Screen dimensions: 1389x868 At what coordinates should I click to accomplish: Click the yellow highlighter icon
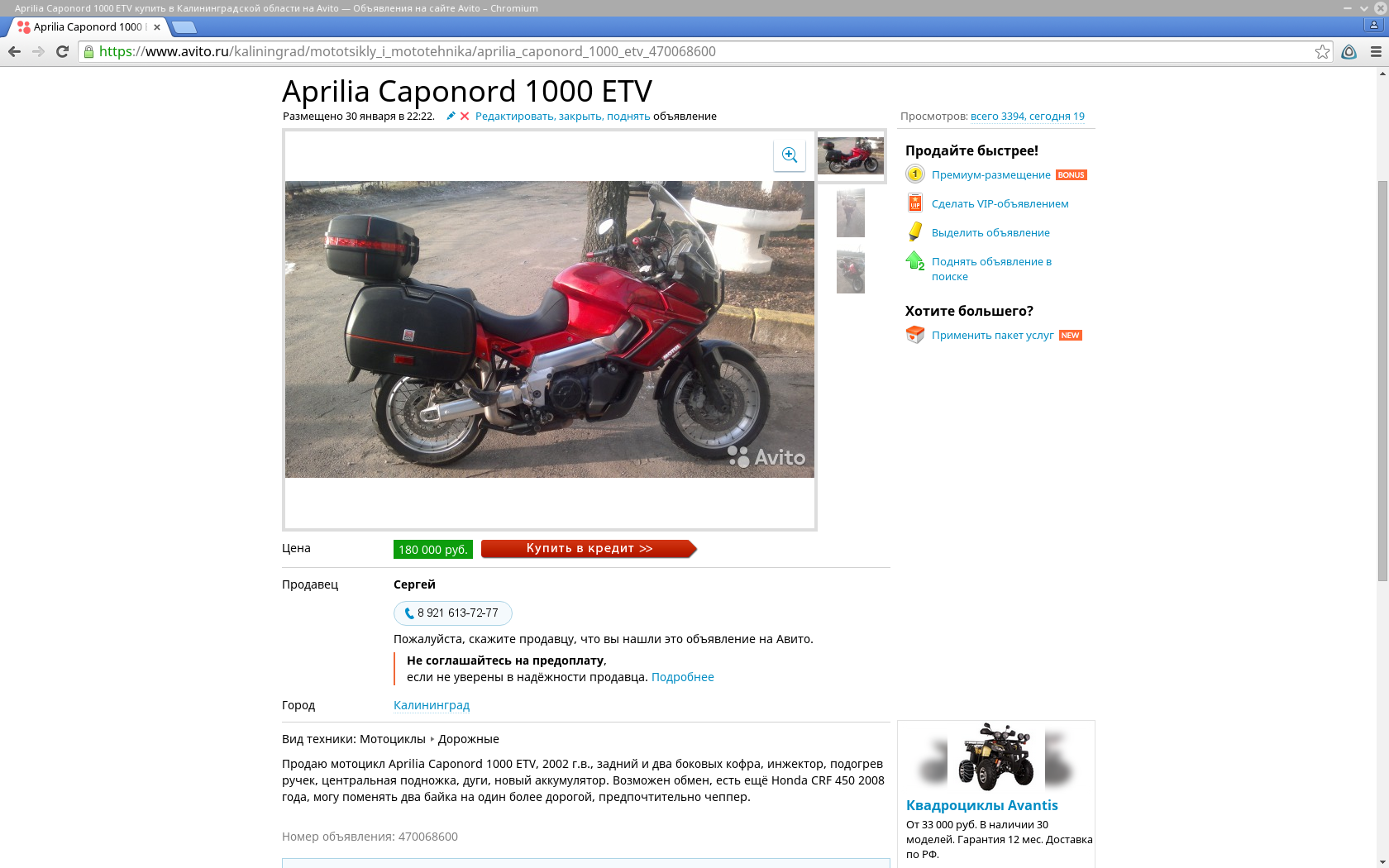[x=915, y=231]
